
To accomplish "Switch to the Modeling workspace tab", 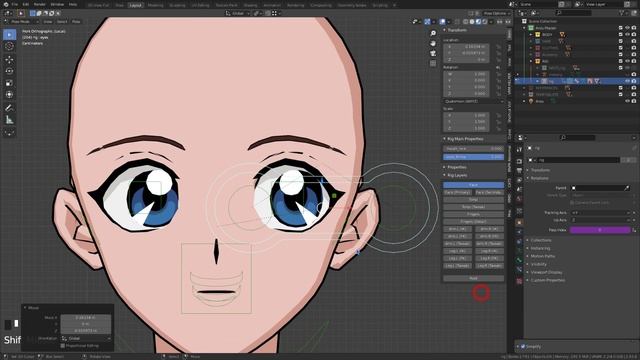I will (x=156, y=5).
